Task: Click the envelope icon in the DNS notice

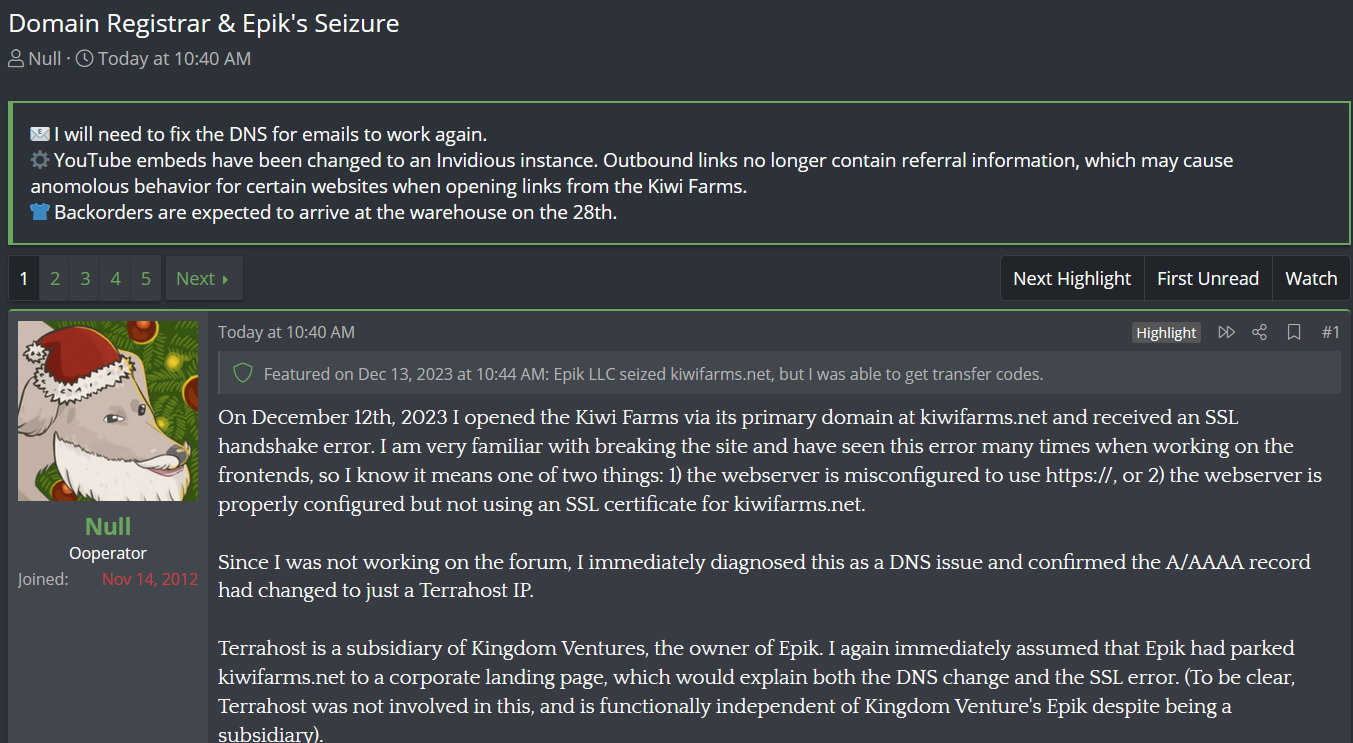Action: click(x=40, y=134)
